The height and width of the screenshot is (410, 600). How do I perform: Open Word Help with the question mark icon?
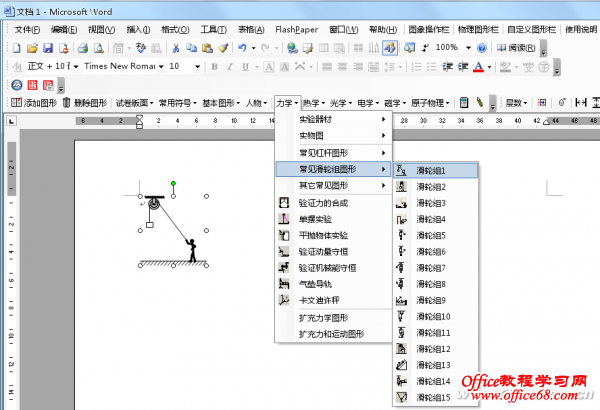coord(482,48)
